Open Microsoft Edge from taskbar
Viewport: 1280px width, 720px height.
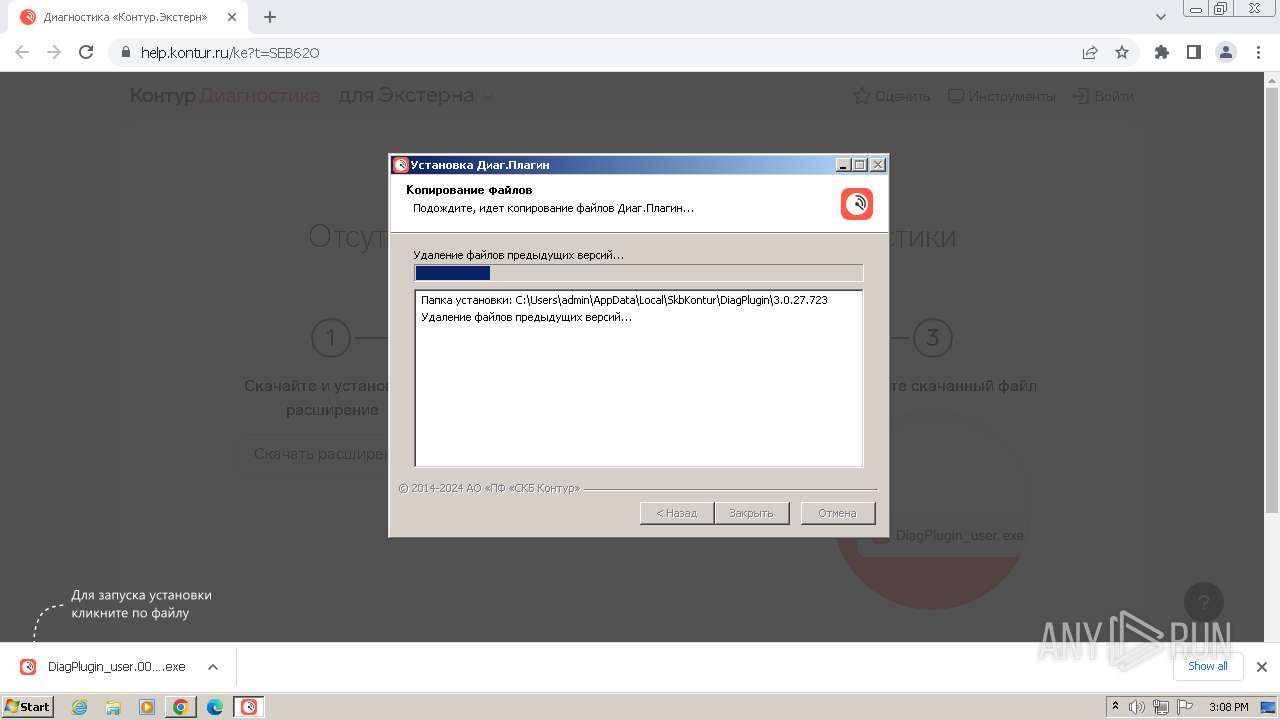click(x=215, y=707)
